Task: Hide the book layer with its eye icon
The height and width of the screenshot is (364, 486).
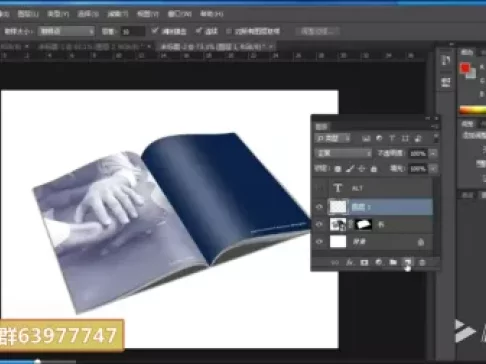Action: coord(319,224)
